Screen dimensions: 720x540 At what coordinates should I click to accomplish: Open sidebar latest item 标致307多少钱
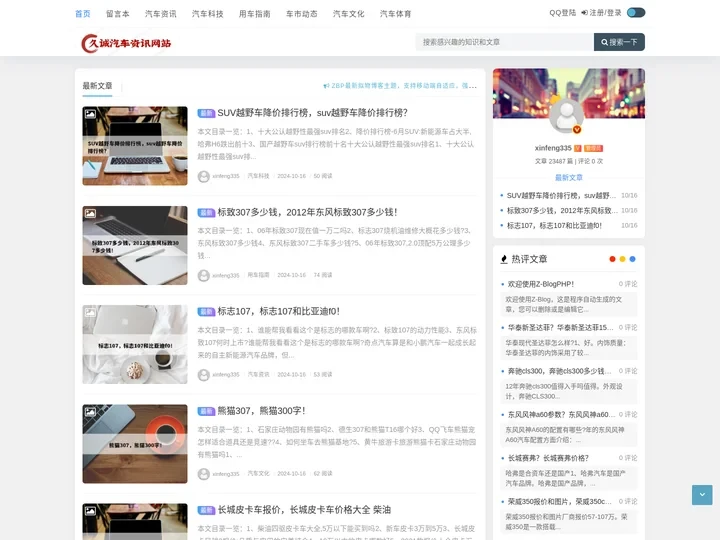click(x=562, y=211)
